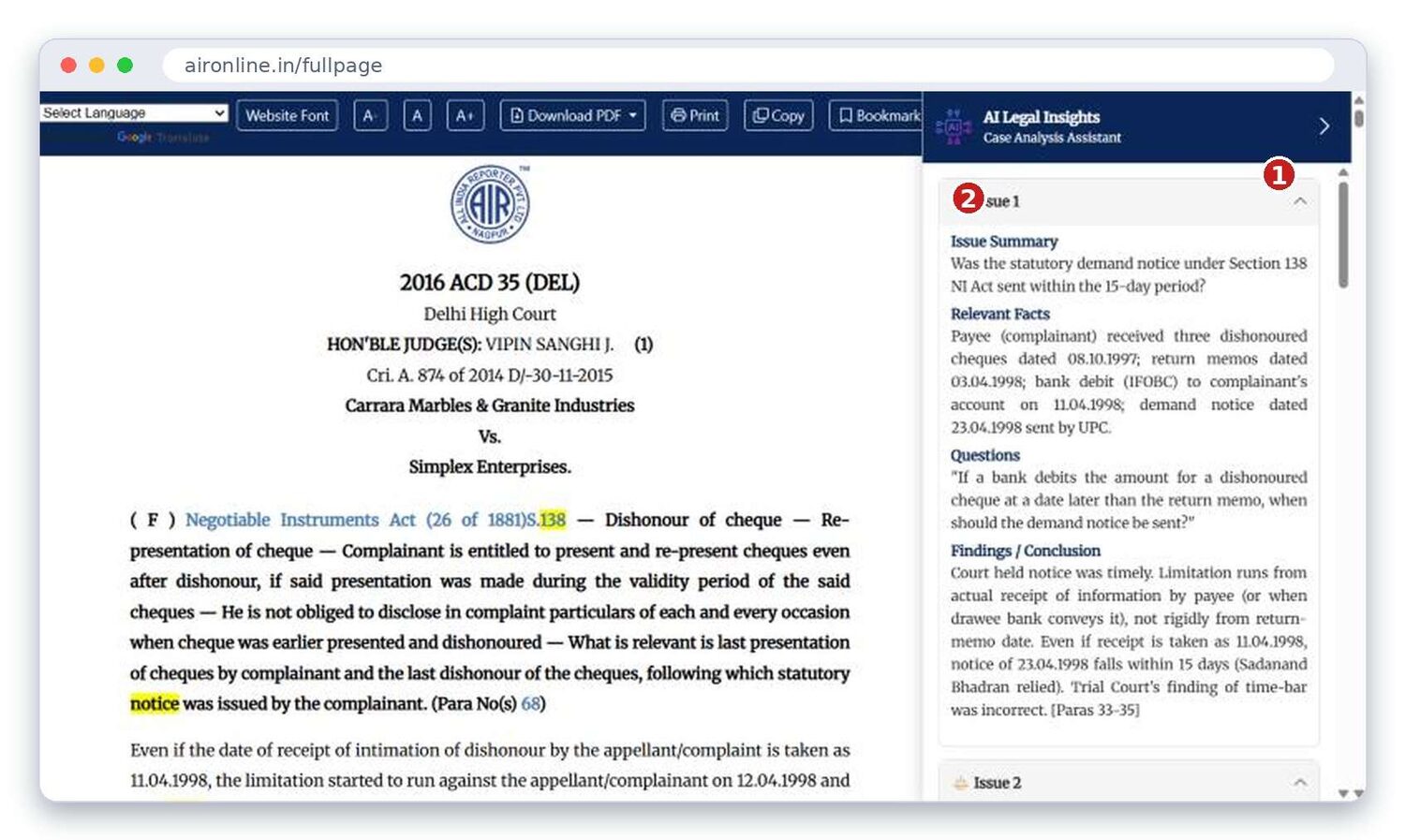Screen dimensions: 1405x840
Task: Click the AIR logo emblem
Action: (x=490, y=204)
